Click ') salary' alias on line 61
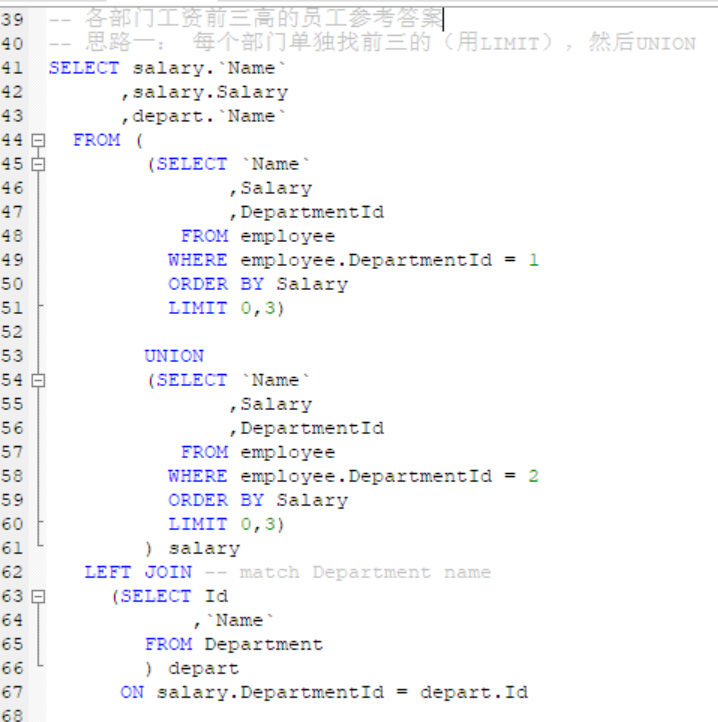The image size is (718, 722). tap(192, 548)
